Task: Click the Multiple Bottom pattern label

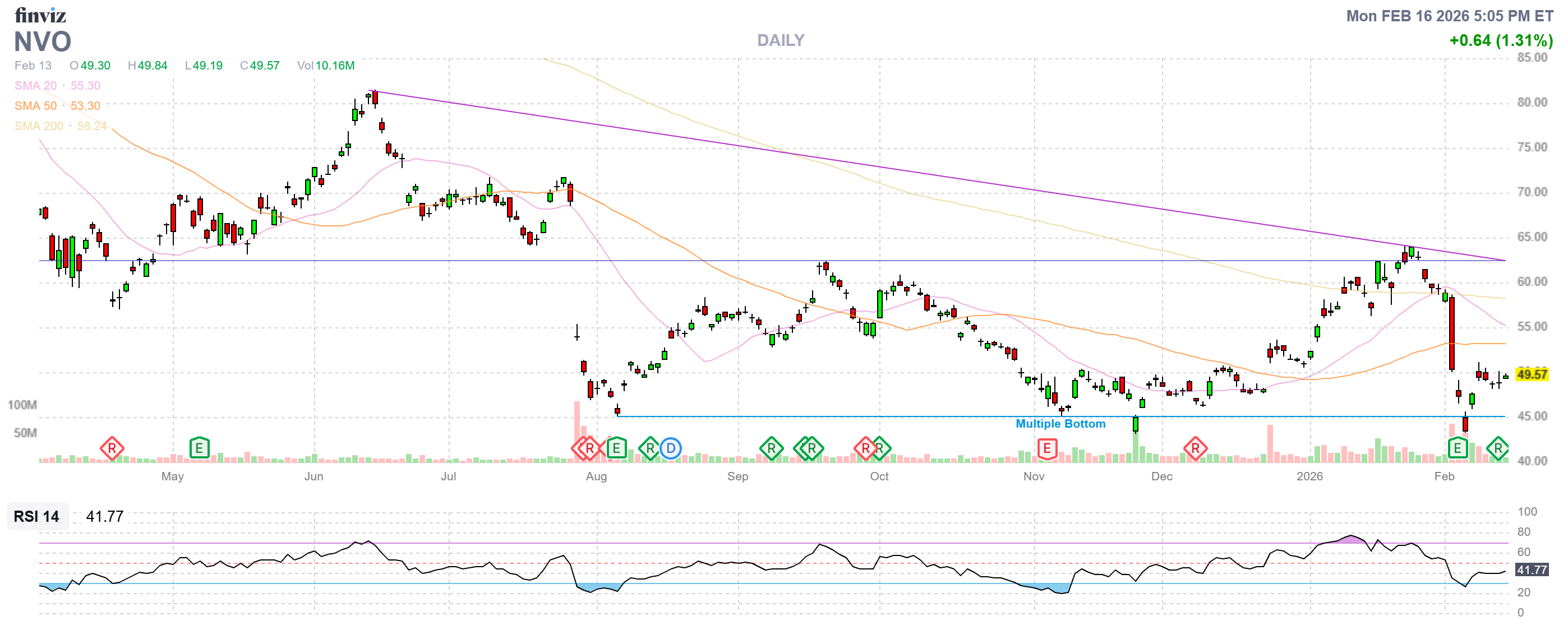Action: pos(1062,424)
